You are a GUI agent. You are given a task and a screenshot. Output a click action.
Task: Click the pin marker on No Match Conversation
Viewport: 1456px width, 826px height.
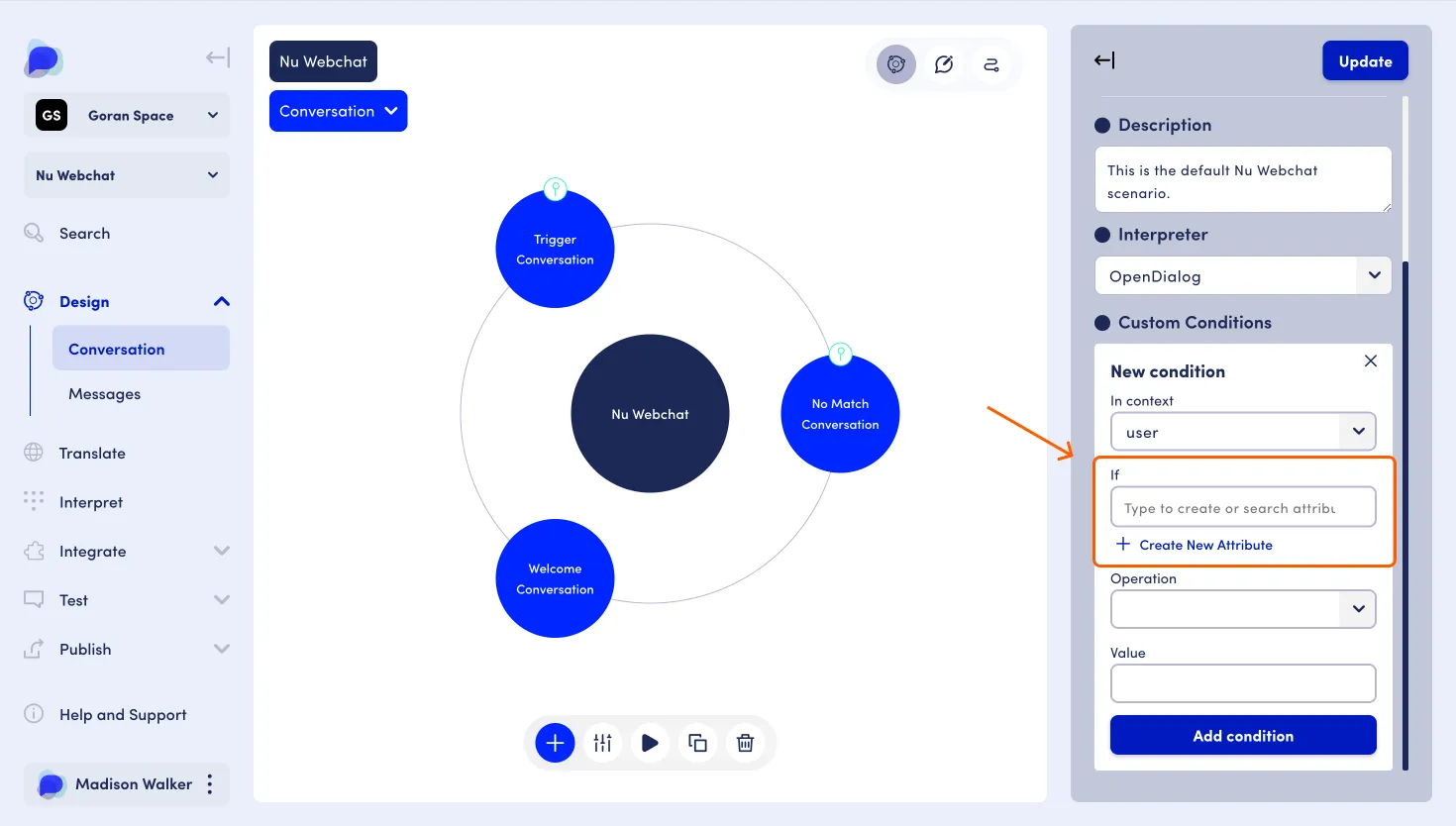[841, 354]
